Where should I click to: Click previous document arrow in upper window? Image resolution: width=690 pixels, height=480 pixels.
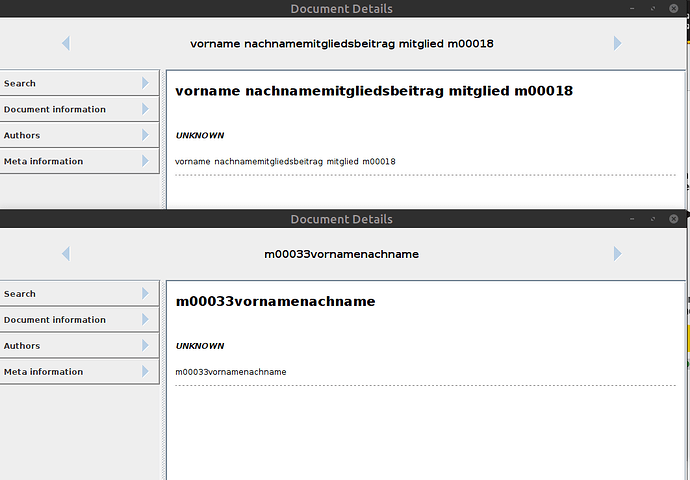(x=66, y=43)
